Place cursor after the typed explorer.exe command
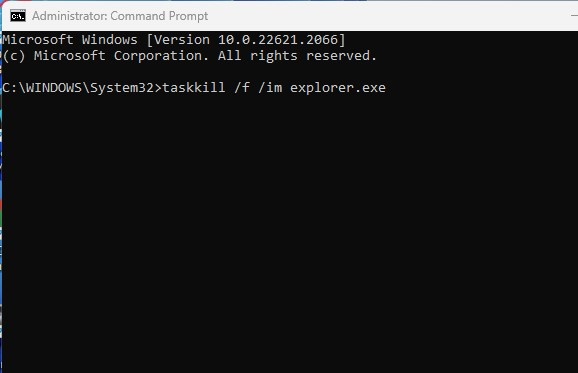This screenshot has width=578, height=373. pos(389,88)
